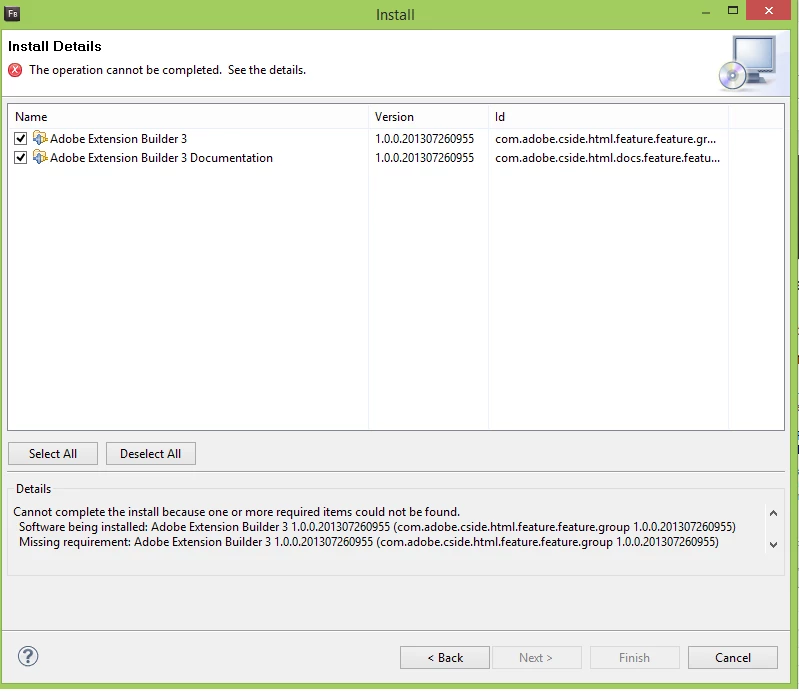The width and height of the screenshot is (799, 692).
Task: Sort by the Name column header
Action: pos(188,117)
